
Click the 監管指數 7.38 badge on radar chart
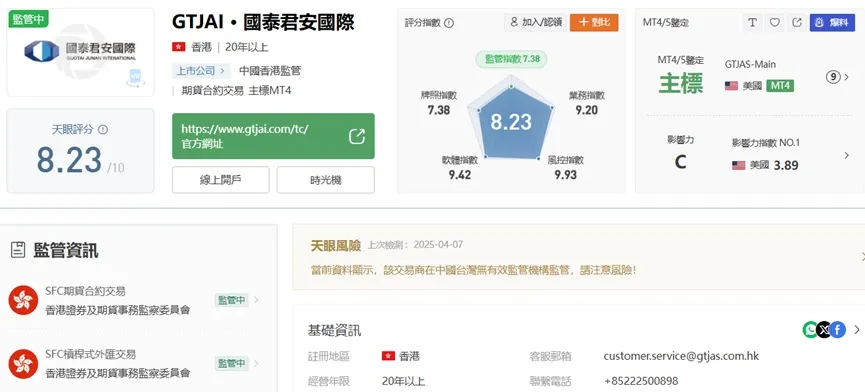click(511, 59)
